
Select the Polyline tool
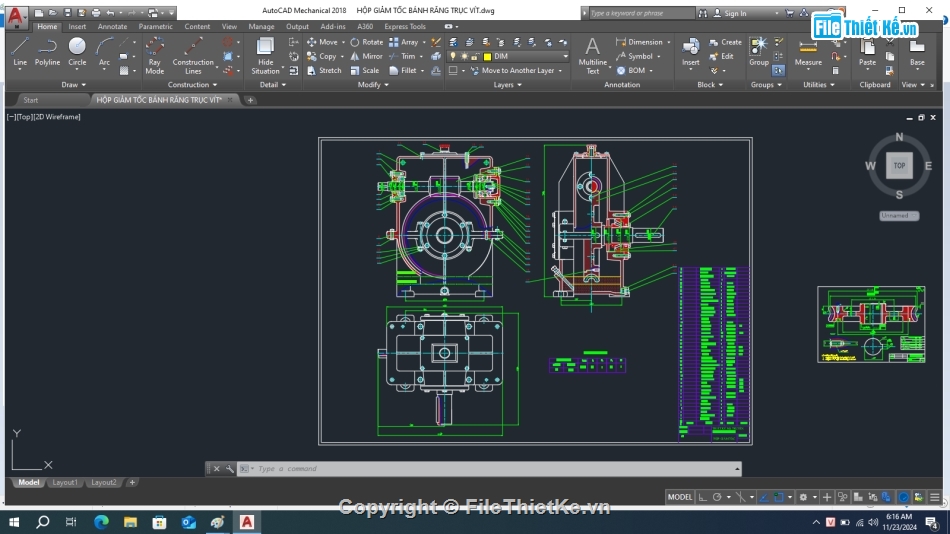47,52
